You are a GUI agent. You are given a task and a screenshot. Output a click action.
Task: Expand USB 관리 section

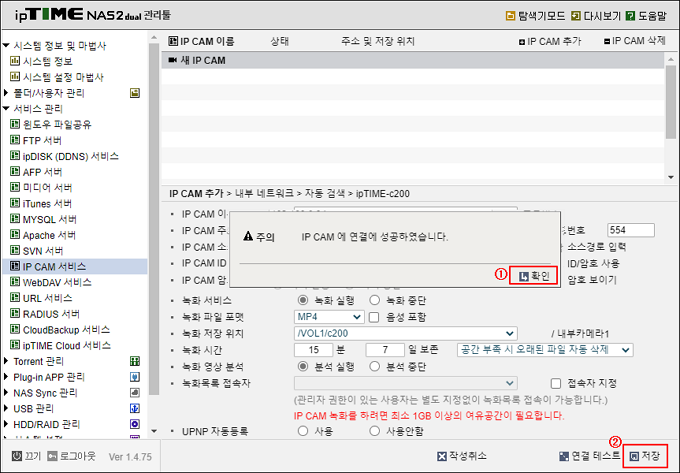coord(6,408)
